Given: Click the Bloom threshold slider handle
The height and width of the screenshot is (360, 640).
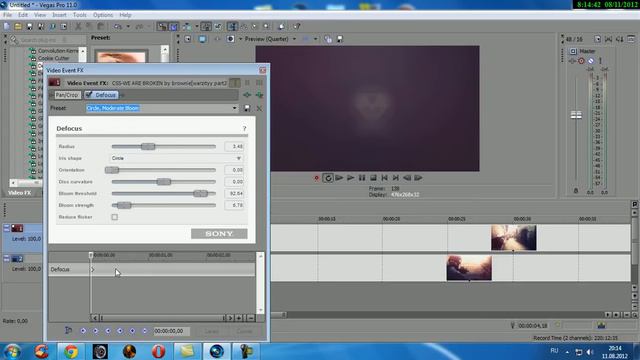Looking at the screenshot, I should pyautogui.click(x=200, y=193).
